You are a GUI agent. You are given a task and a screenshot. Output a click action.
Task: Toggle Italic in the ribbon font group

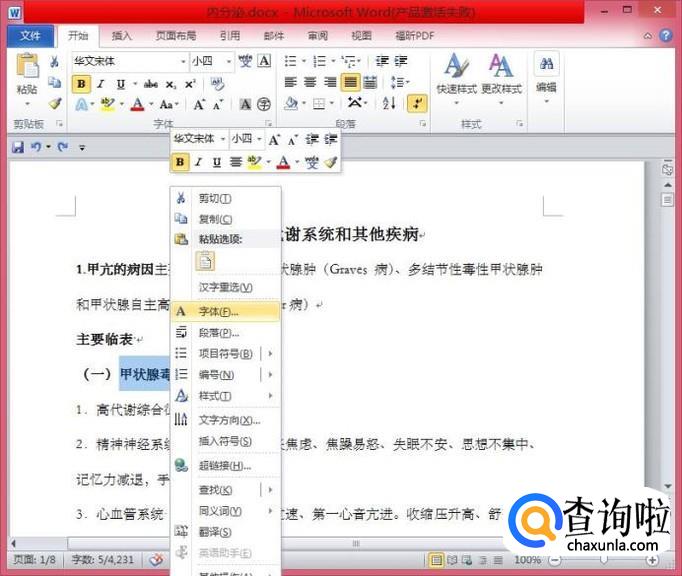coord(101,84)
